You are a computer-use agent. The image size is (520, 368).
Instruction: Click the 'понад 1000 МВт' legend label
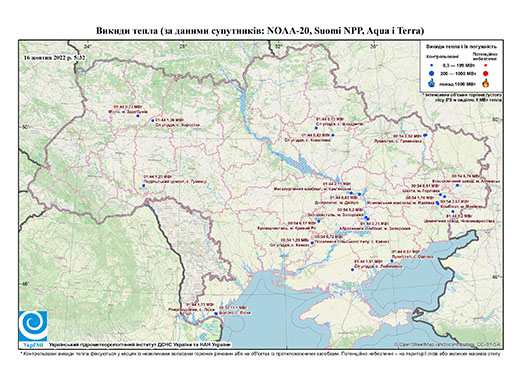click(457, 83)
